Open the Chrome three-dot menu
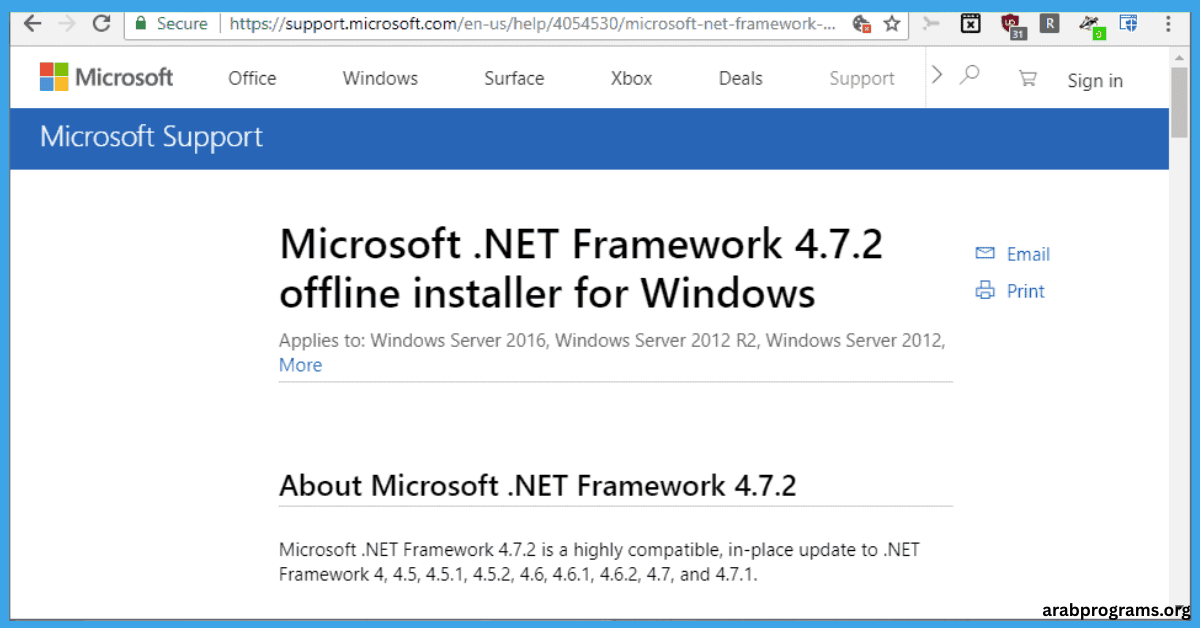Image resolution: width=1200 pixels, height=628 pixels. 1169,23
